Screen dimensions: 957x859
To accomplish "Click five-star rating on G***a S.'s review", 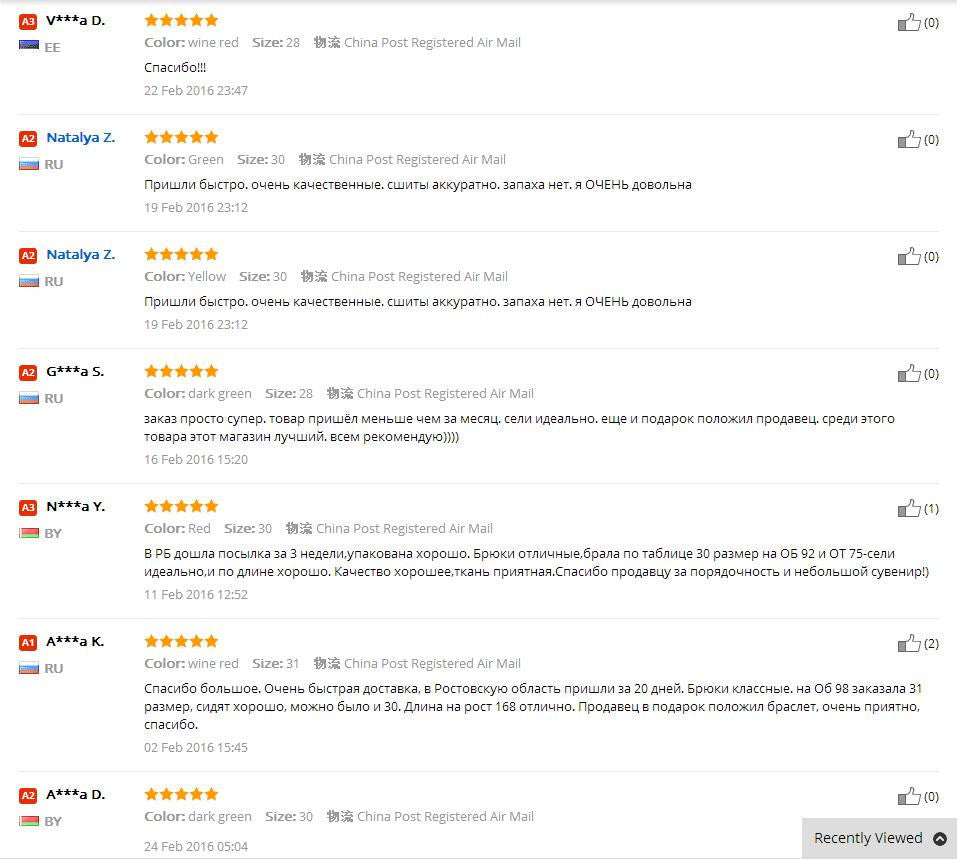I will pos(181,371).
